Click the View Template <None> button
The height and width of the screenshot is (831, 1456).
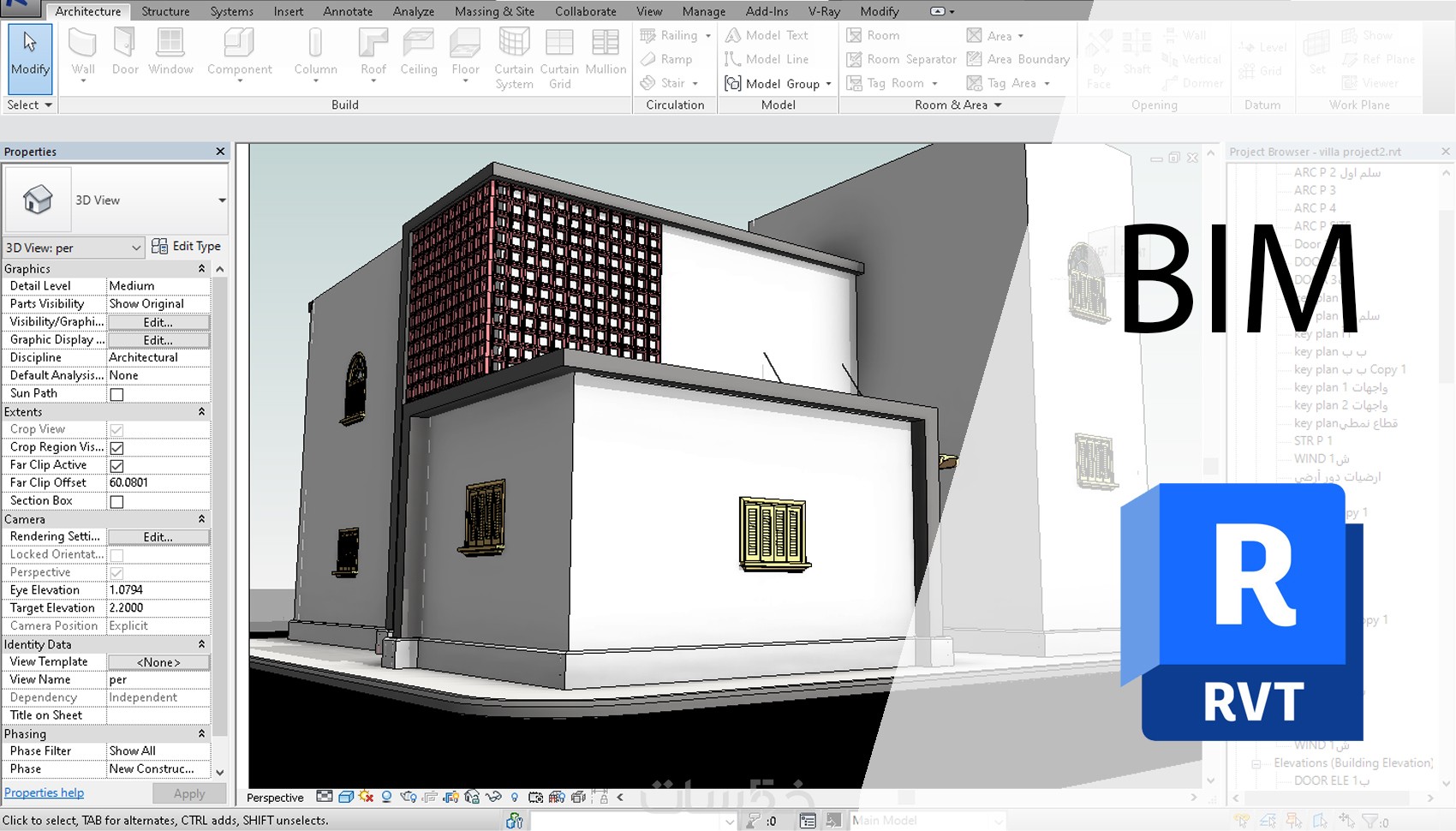tap(158, 662)
